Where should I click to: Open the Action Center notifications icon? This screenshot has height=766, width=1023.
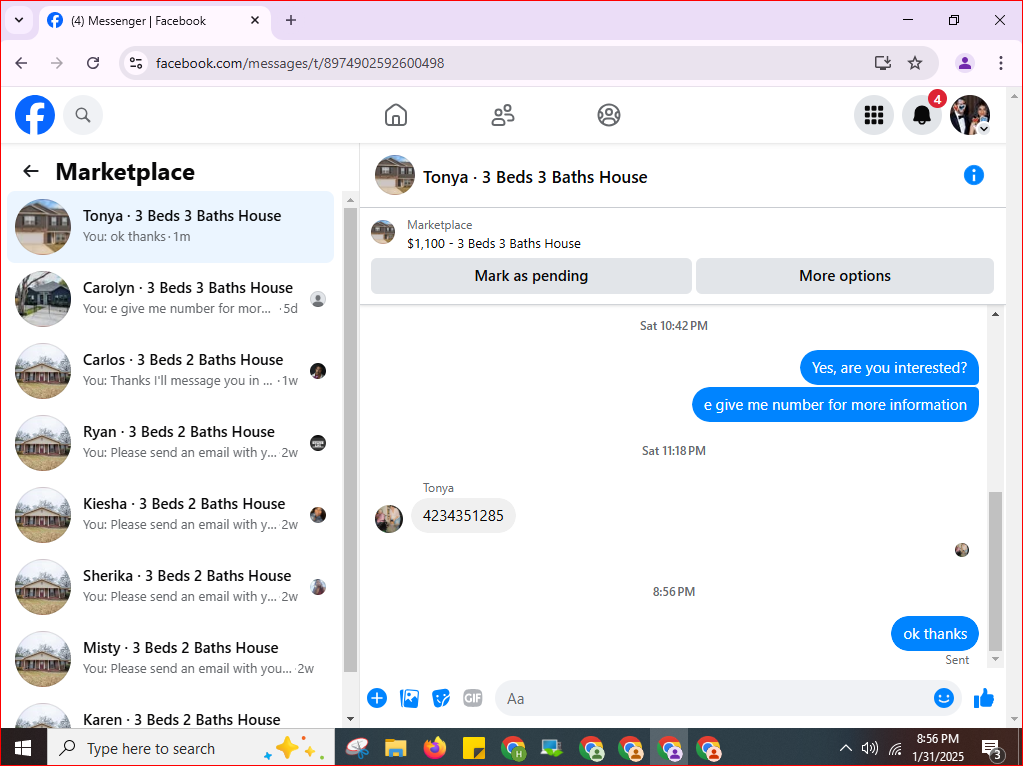coord(992,750)
